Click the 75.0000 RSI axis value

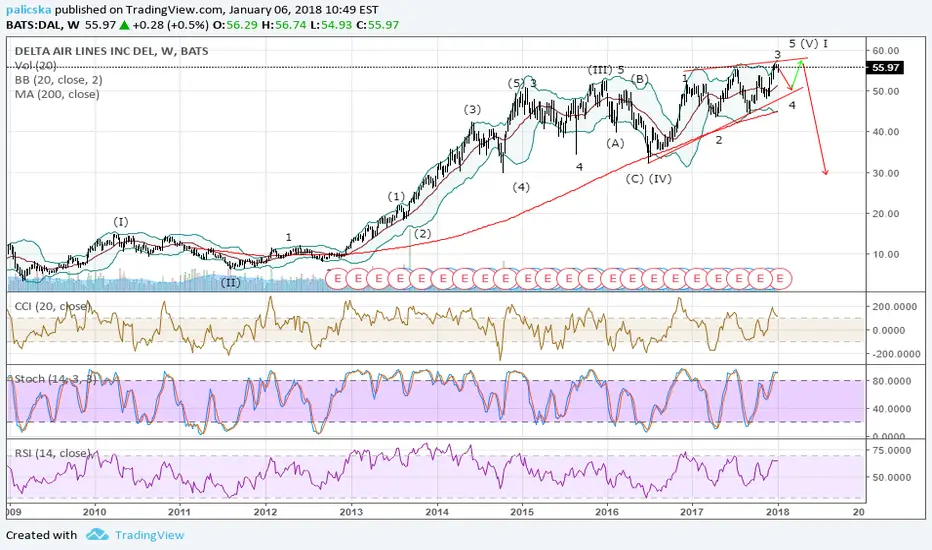892,451
